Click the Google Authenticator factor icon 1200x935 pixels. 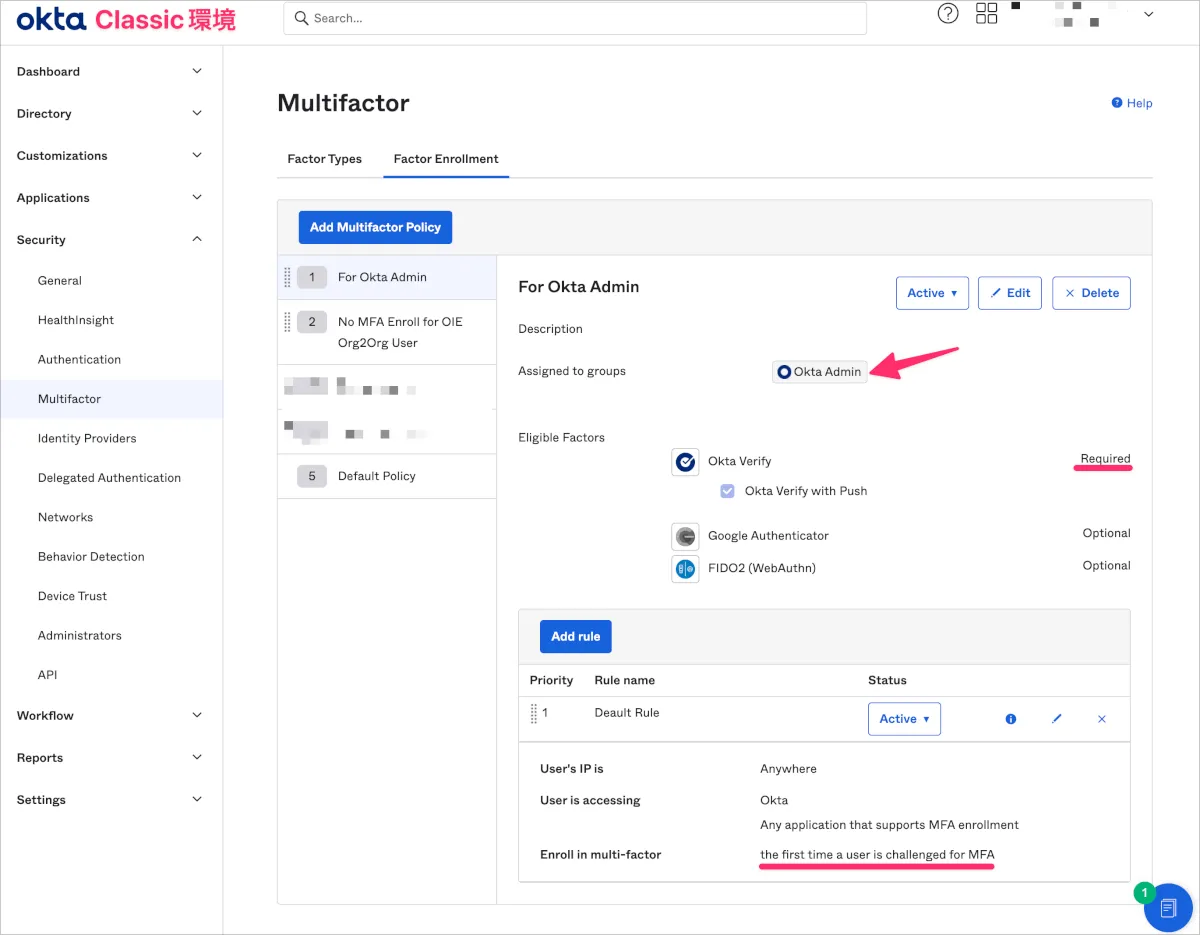coord(685,536)
